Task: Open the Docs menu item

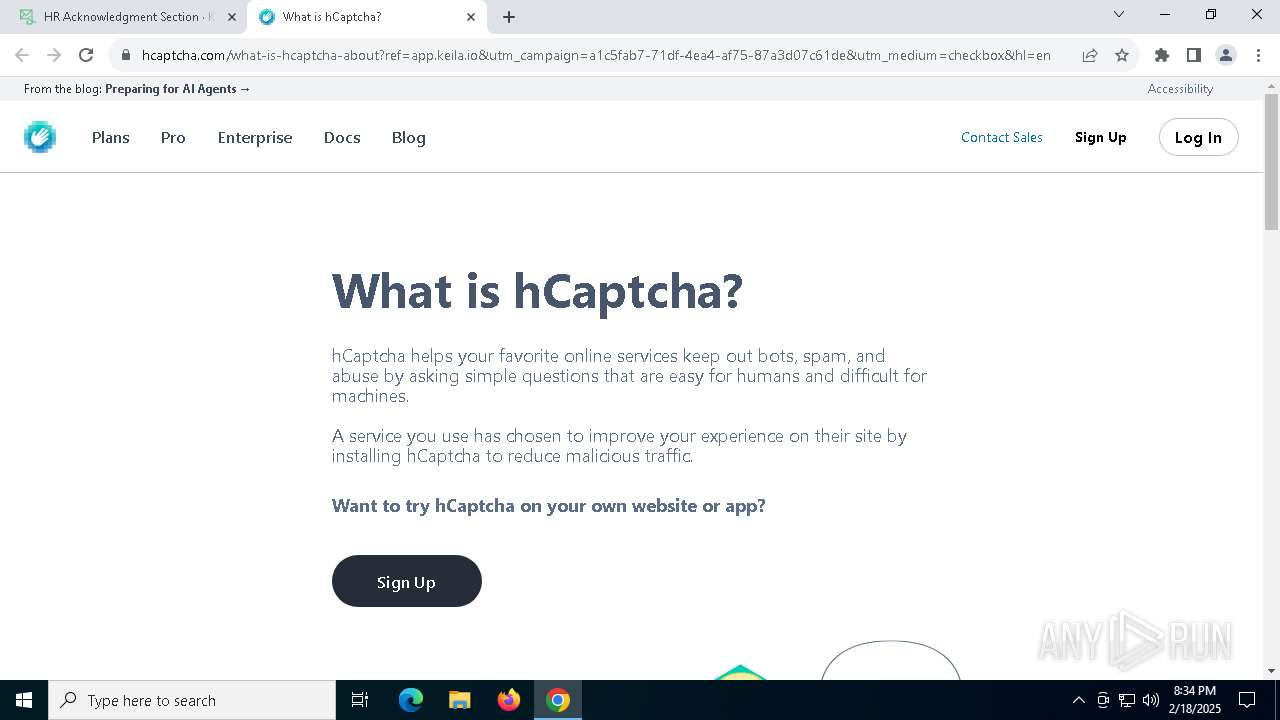Action: click(342, 137)
